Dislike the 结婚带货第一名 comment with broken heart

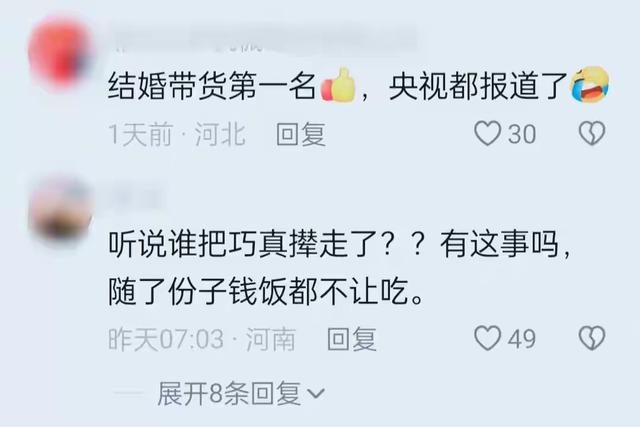(x=592, y=133)
